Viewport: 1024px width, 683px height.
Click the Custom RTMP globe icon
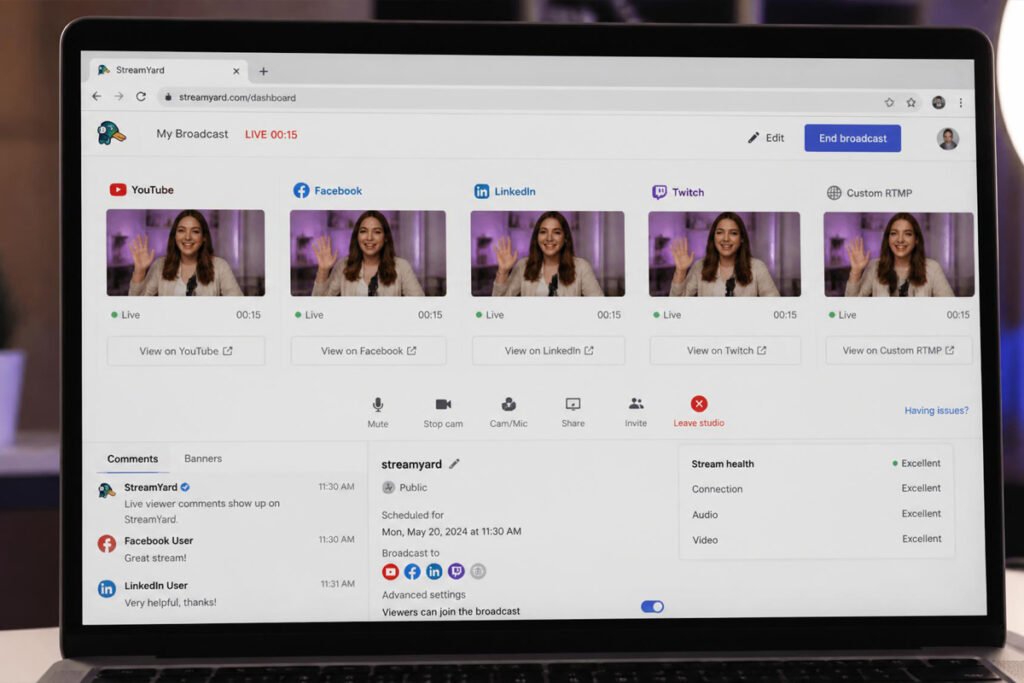[x=834, y=193]
